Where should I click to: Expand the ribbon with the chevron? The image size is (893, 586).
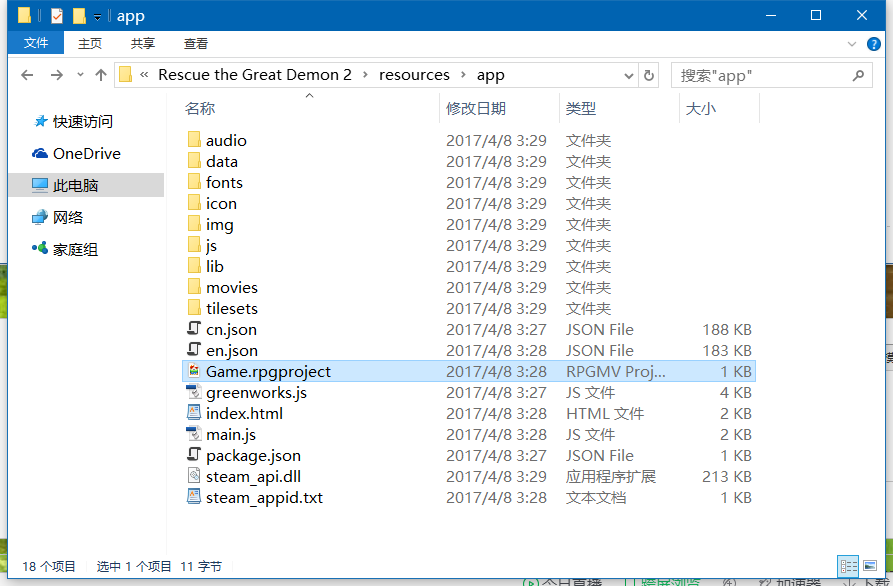[852, 44]
